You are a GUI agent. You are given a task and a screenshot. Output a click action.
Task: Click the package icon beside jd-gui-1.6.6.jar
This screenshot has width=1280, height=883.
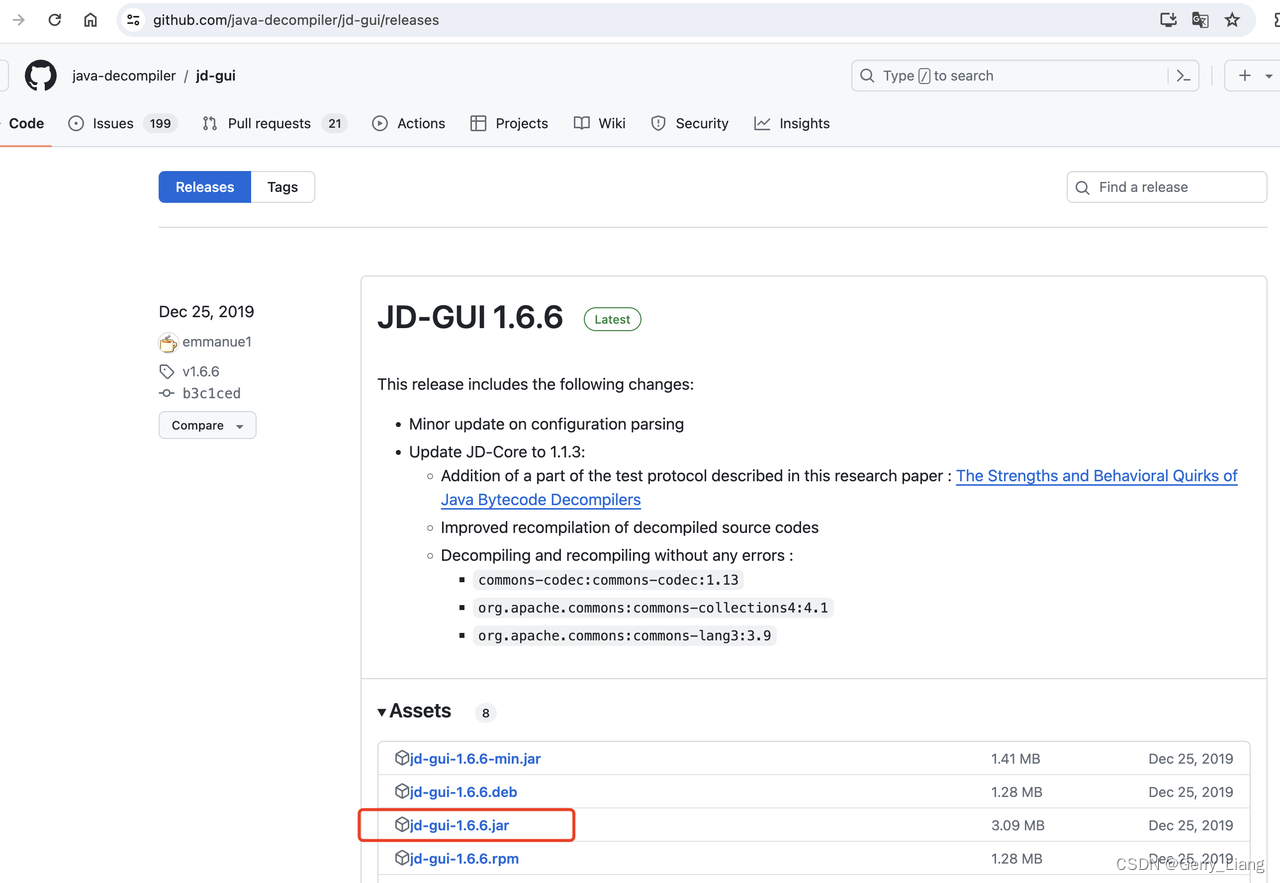pyautogui.click(x=402, y=825)
